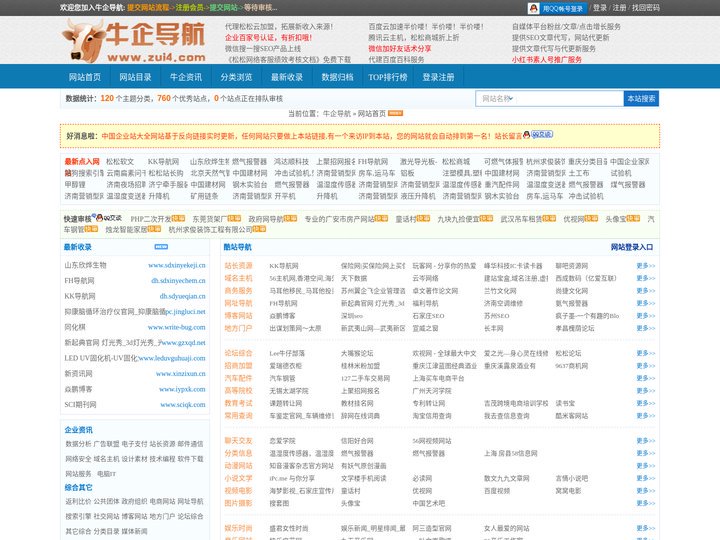Image resolution: width=720 pixels, height=540 pixels.
Task: Click 政府网导航 in 快速审核 list
Action: 266,219
